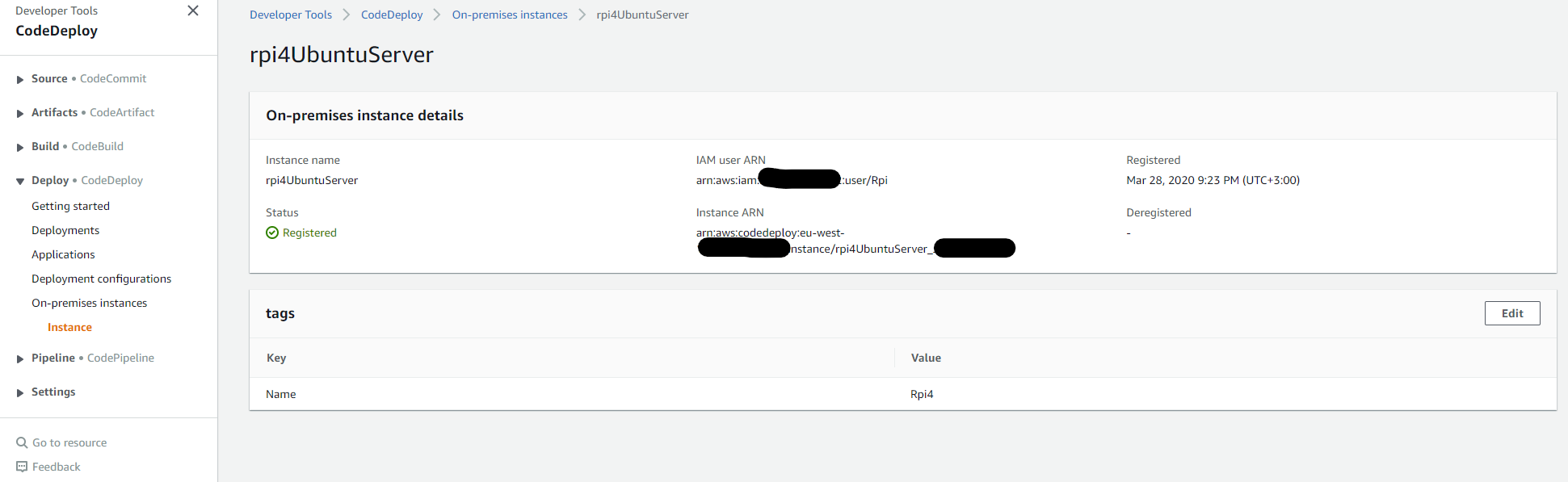
Task: Open Getting started in the sidebar
Action: (x=70, y=206)
